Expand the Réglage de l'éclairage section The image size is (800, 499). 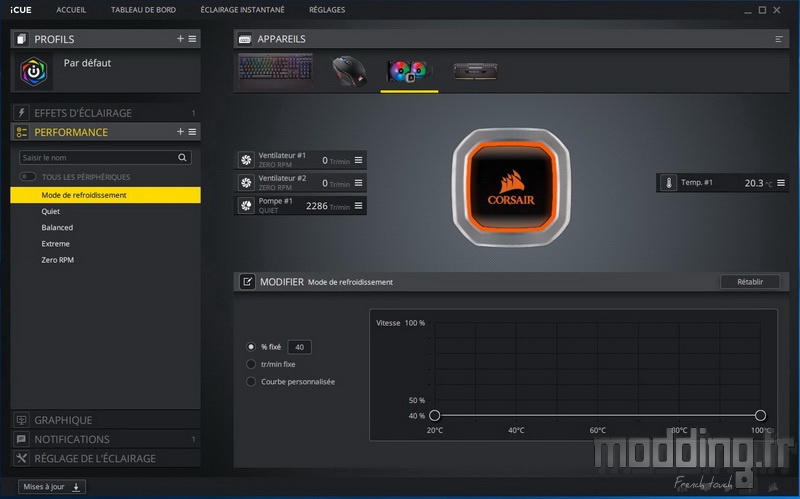coord(106,458)
